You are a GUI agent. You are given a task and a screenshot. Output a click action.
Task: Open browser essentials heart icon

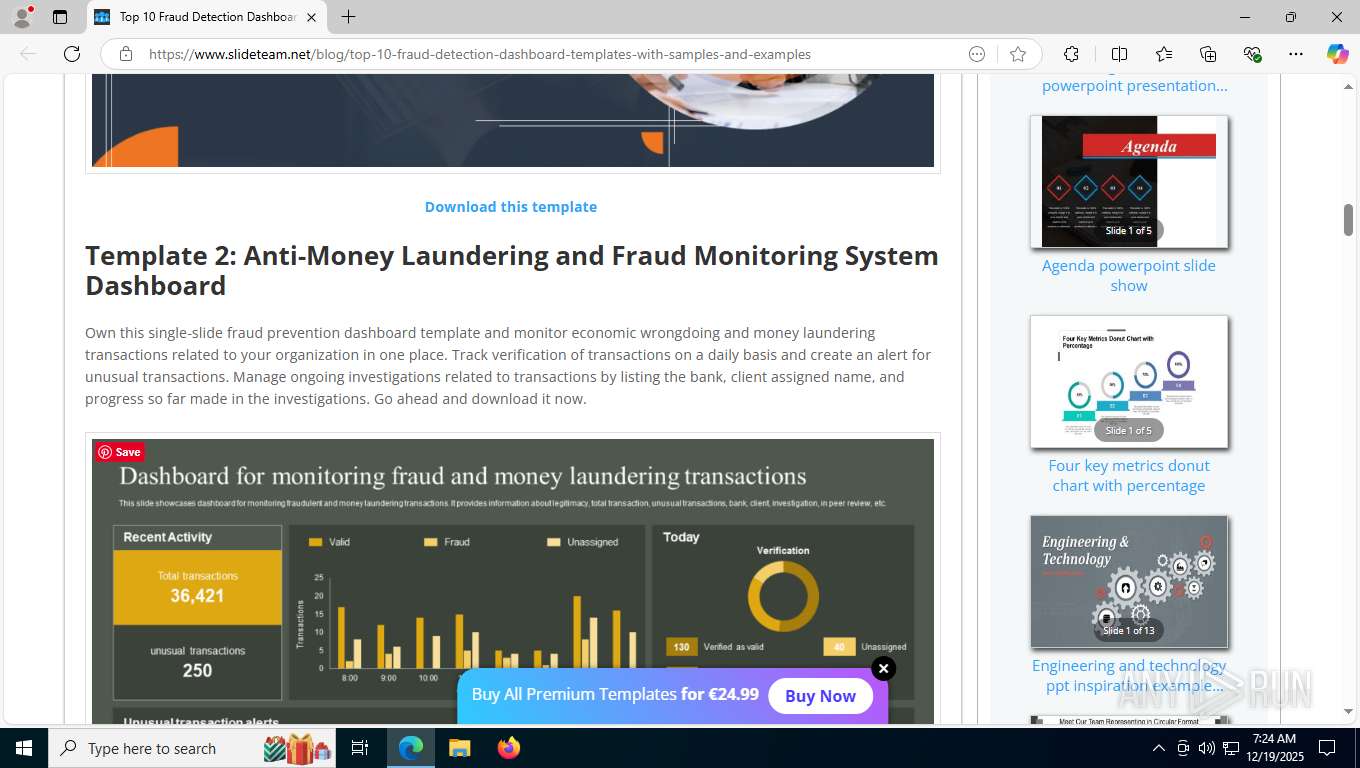coord(1252,54)
